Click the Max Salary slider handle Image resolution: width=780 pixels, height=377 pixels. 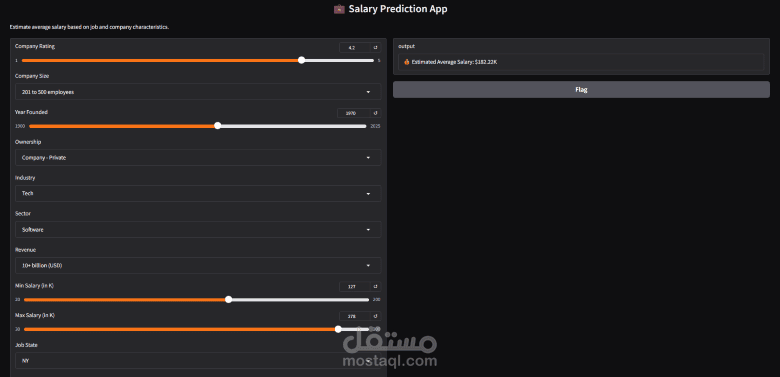tap(338, 329)
